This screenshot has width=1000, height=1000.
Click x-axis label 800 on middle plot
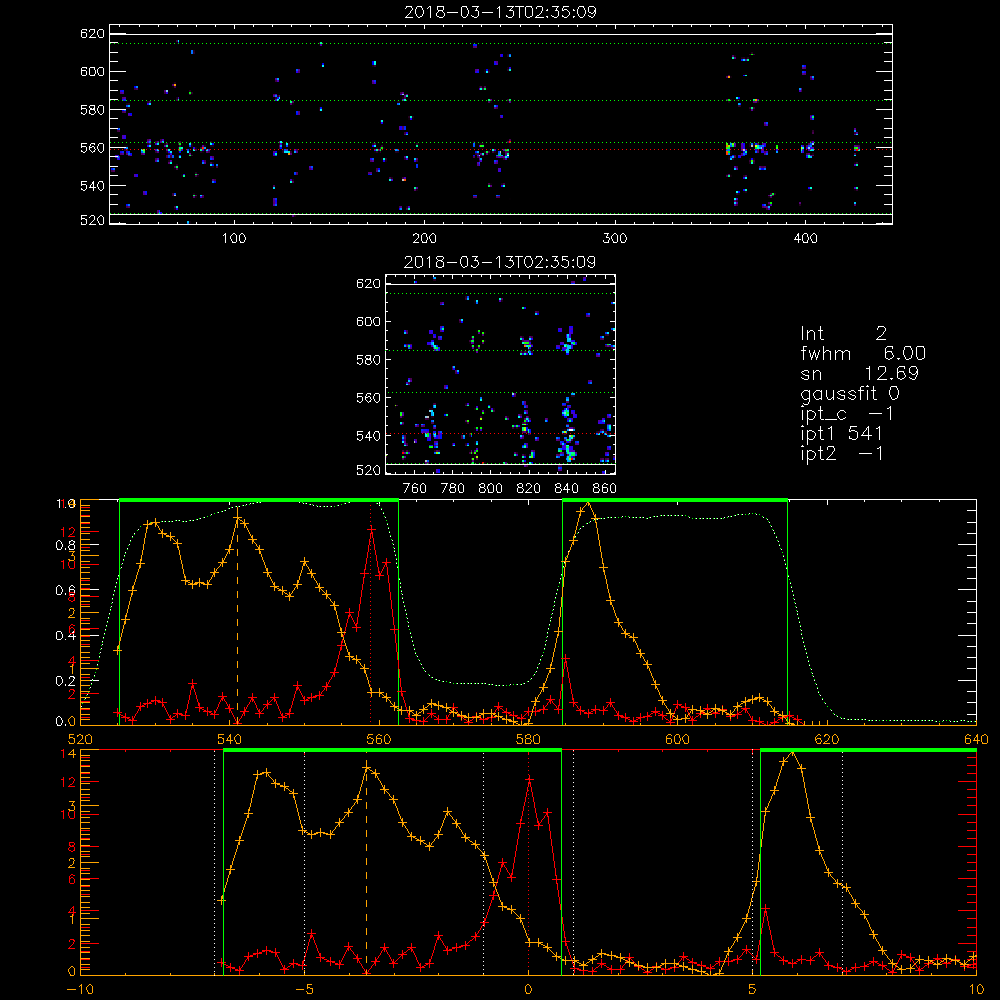490,489
